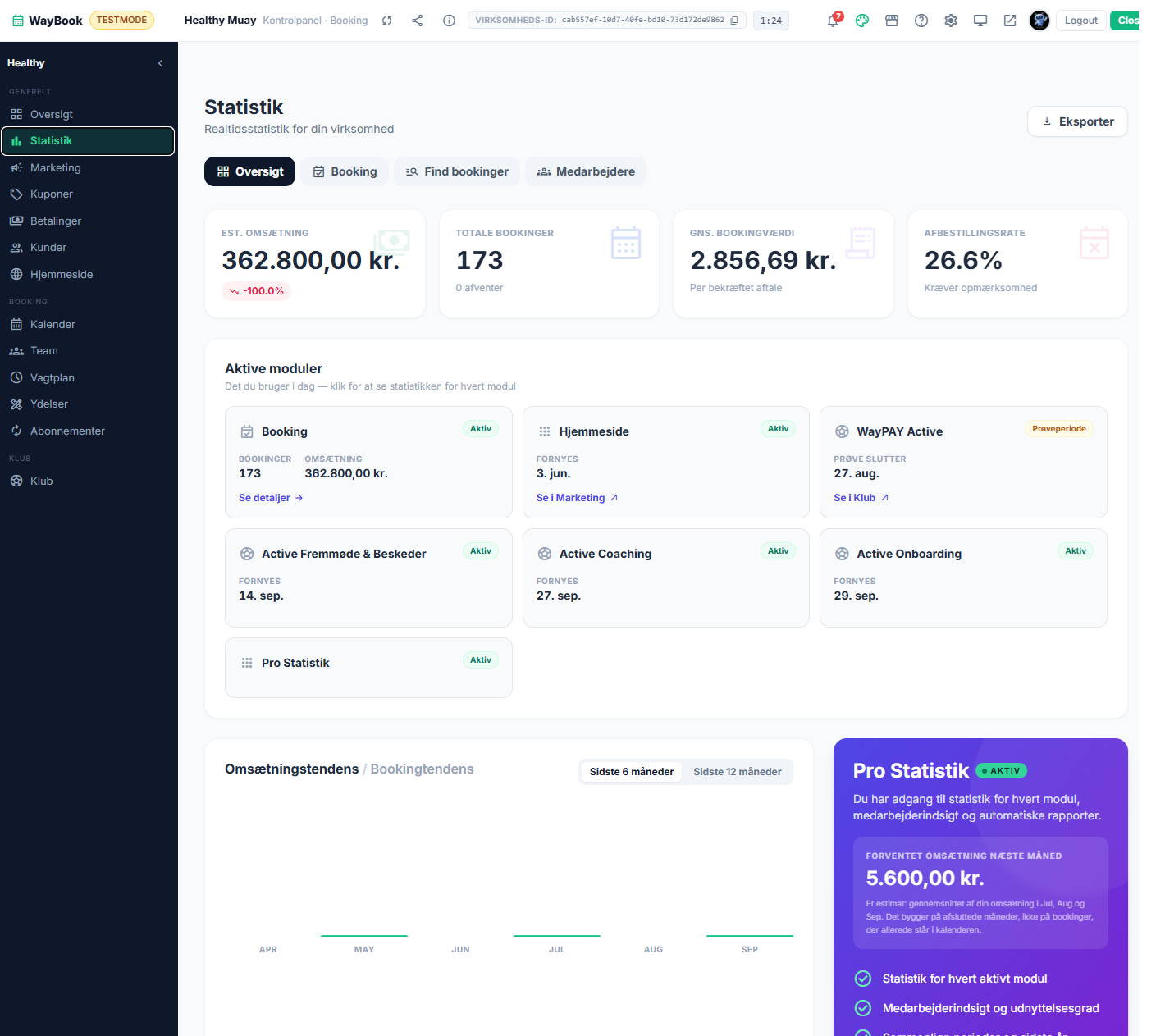The width and height of the screenshot is (1165, 1036).
Task: Click the SEP bar in the chart
Action: 750,935
